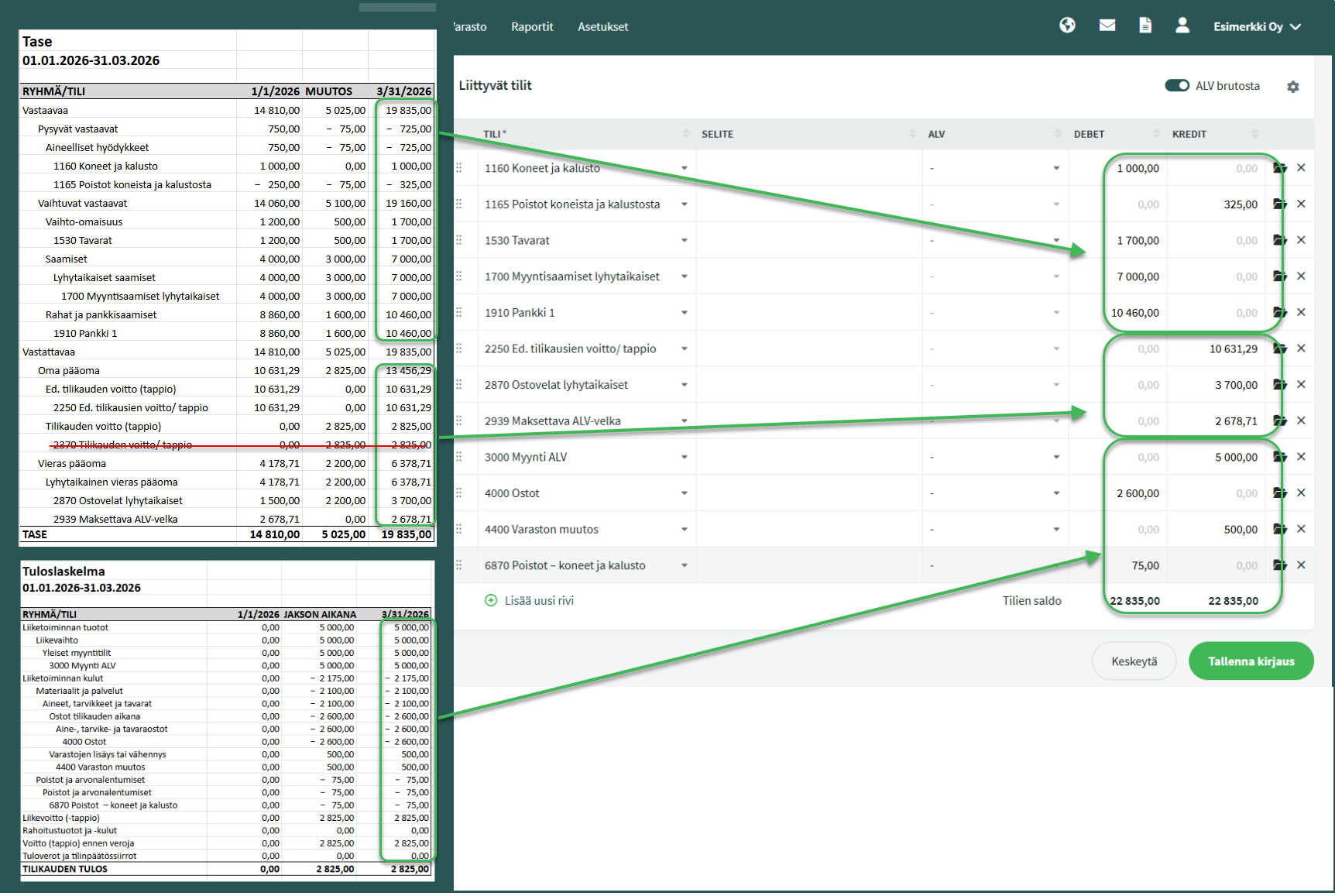
Task: Open the user profile icon
Action: (1182, 26)
